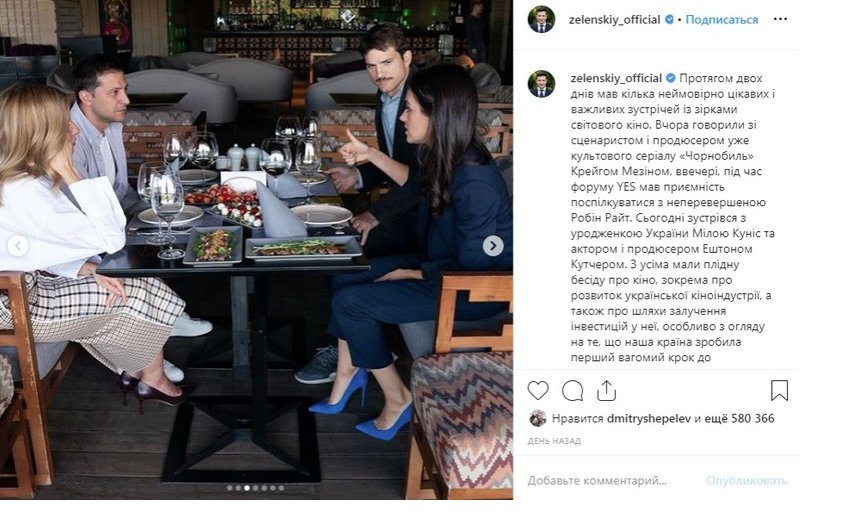The height and width of the screenshot is (522, 845).
Task: Click Подписаться to follow the account
Action: point(722,20)
